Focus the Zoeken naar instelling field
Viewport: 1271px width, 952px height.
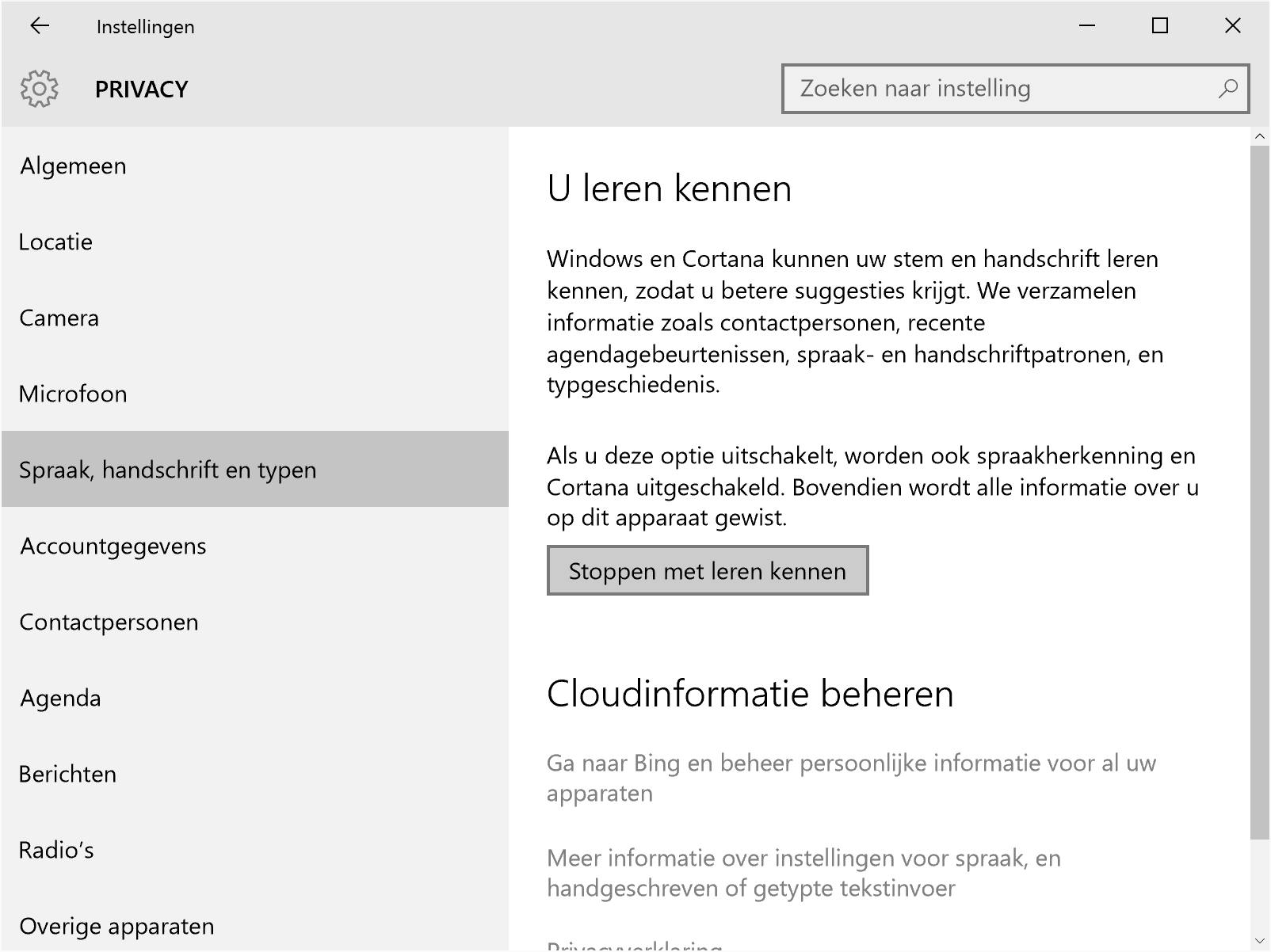(x=998, y=89)
